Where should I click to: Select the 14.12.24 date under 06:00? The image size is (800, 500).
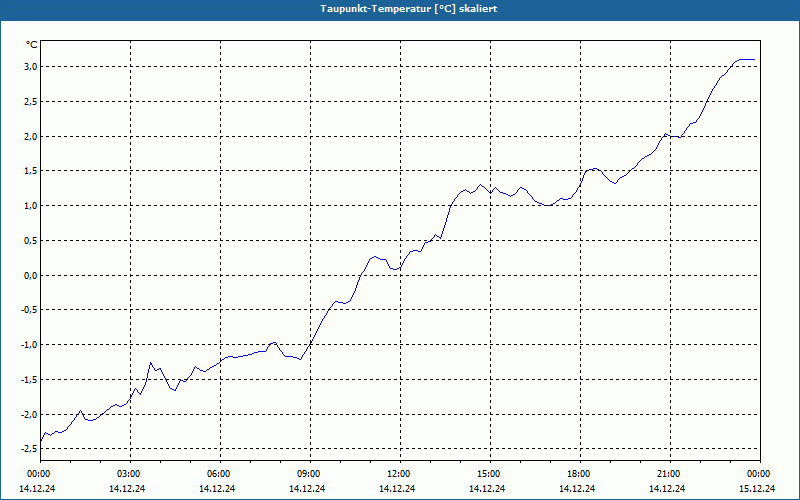click(x=217, y=488)
